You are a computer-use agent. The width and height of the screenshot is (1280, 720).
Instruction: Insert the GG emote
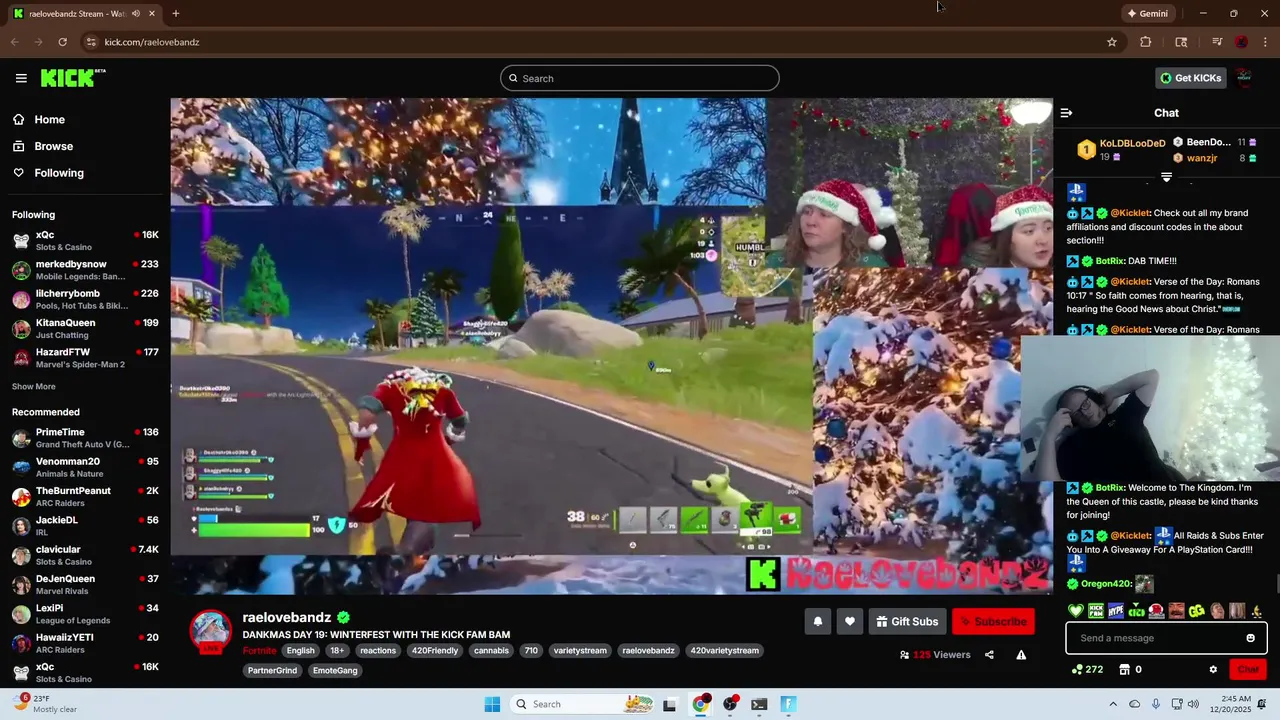pos(1196,611)
